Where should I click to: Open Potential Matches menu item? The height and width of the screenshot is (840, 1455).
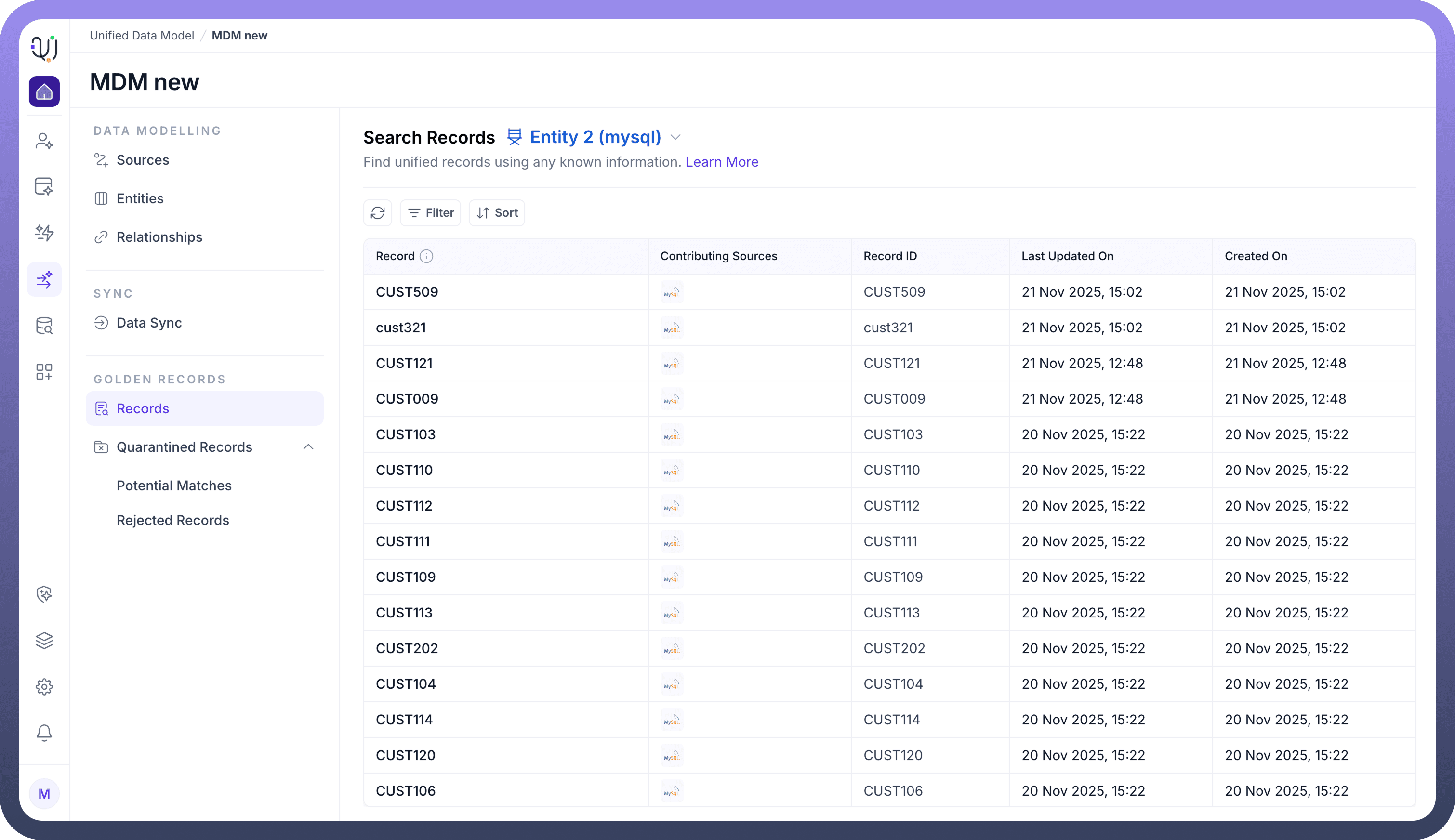point(173,486)
